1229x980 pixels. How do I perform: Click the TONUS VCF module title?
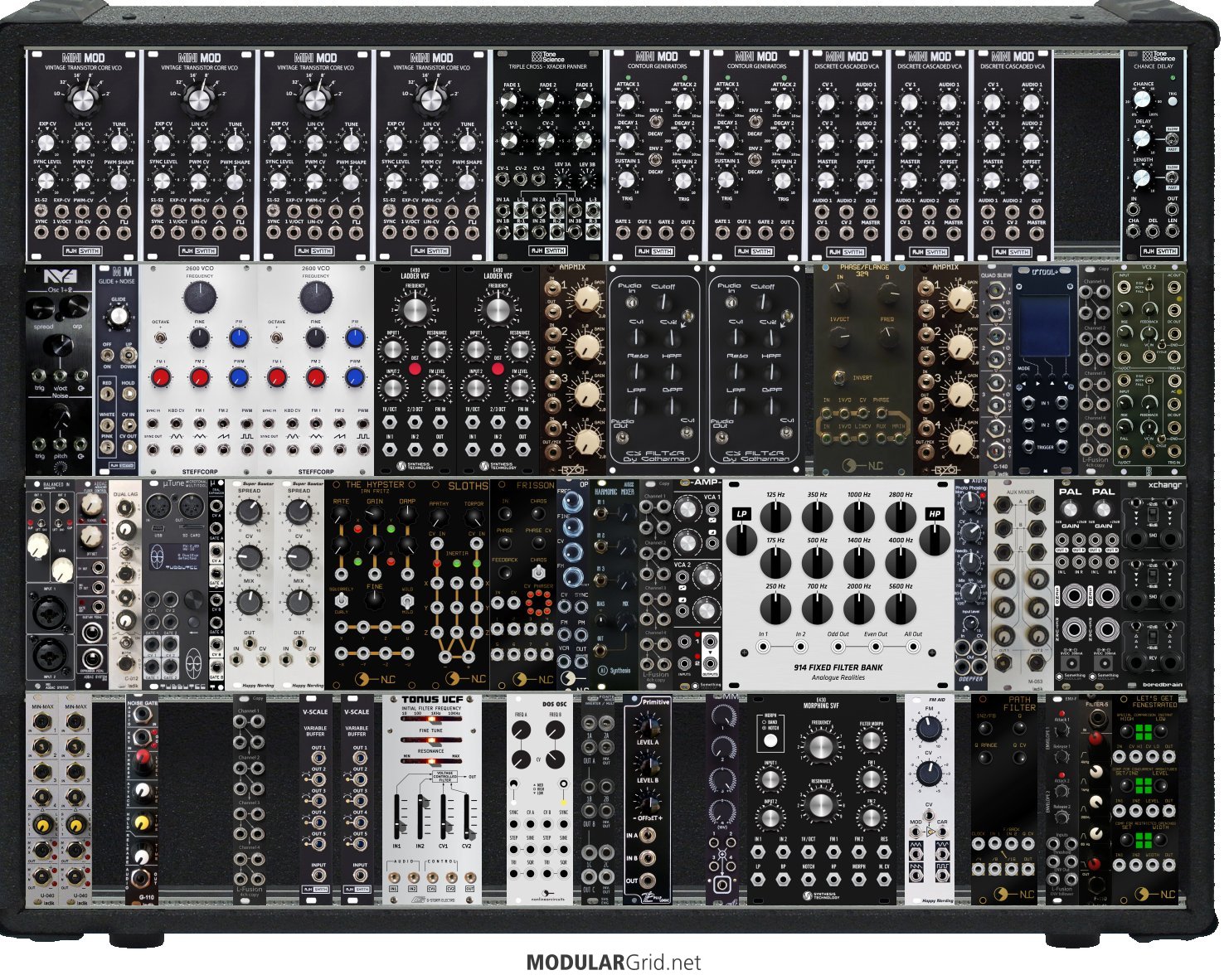(431, 701)
